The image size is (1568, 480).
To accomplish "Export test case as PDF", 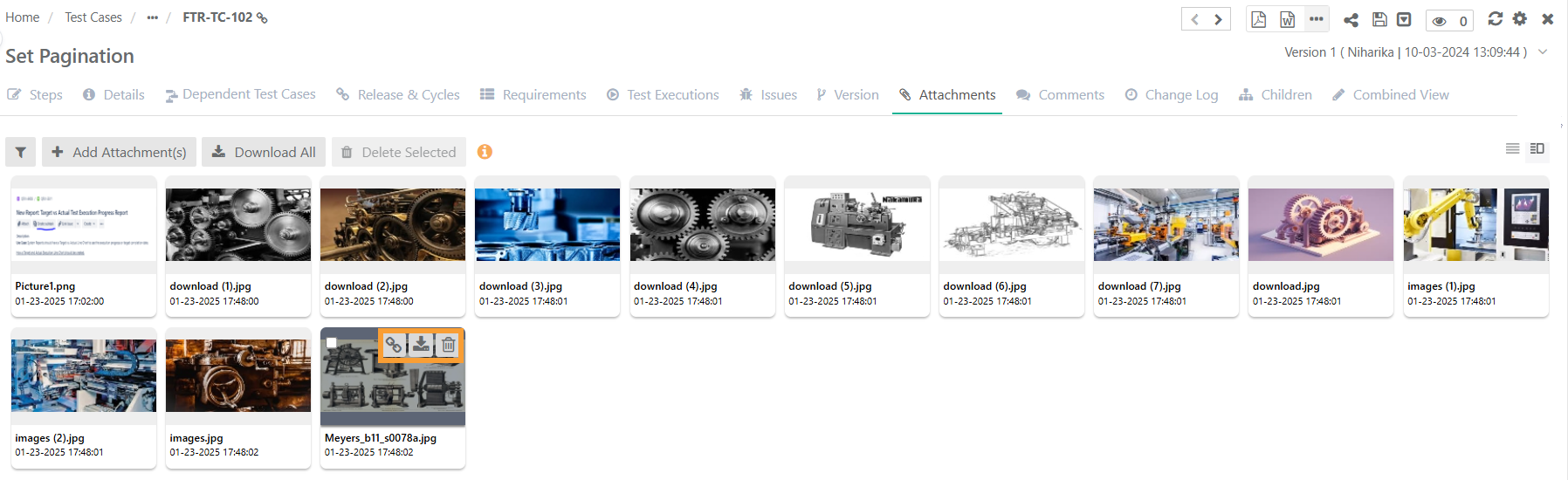I will (1258, 19).
